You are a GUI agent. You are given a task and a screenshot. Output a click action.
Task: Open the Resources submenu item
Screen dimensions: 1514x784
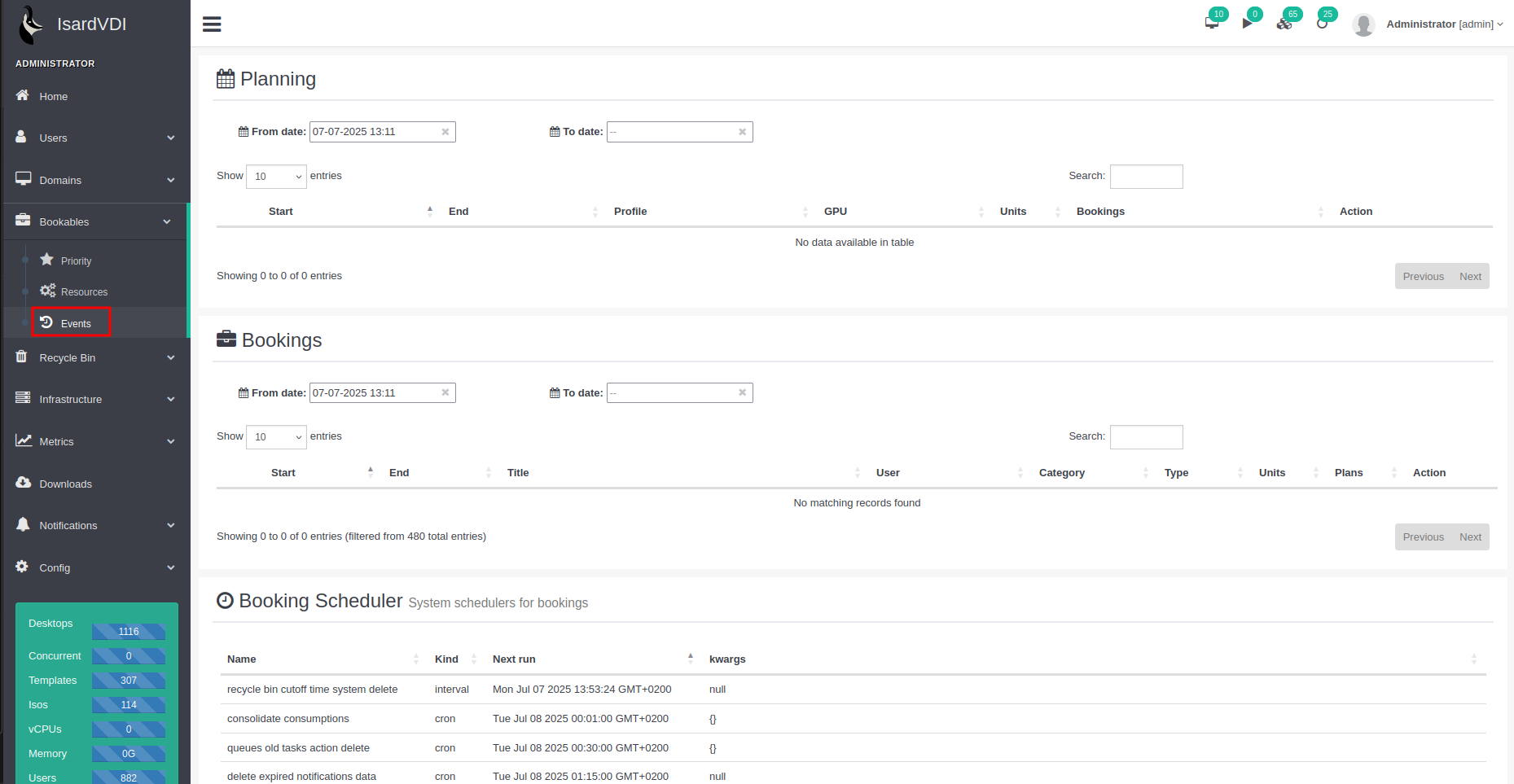point(84,291)
